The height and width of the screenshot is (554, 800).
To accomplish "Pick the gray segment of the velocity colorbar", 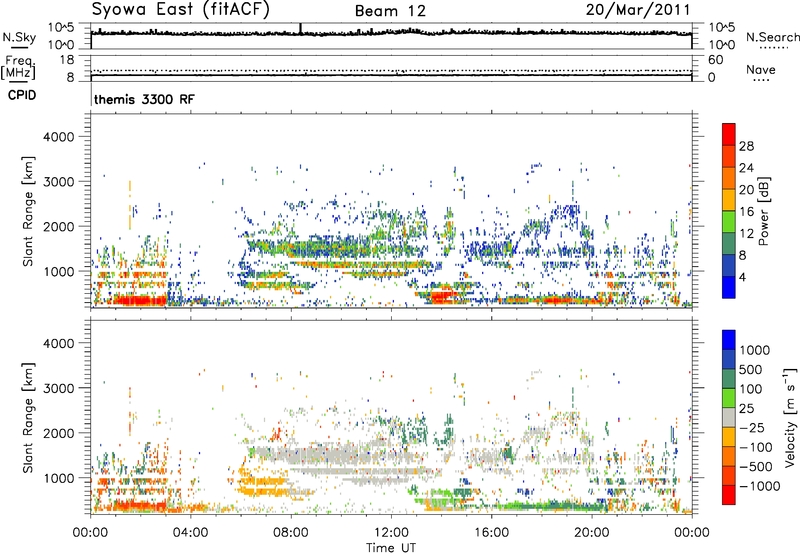I will pyautogui.click(x=729, y=417).
